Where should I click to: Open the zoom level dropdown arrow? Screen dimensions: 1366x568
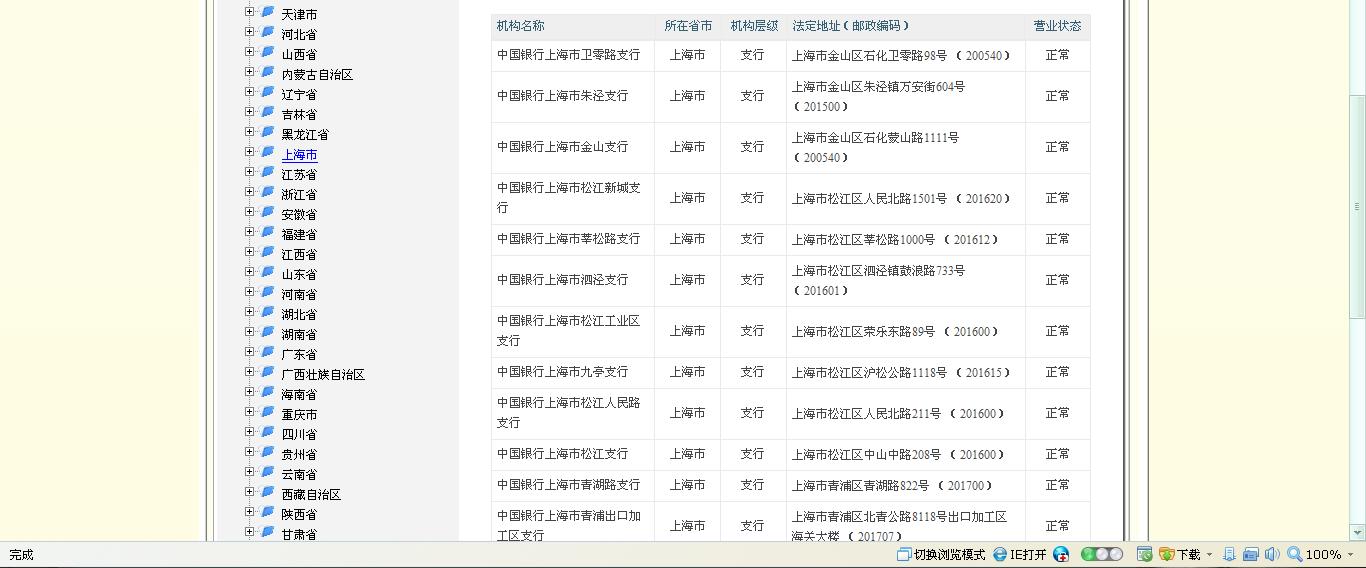(x=1351, y=555)
